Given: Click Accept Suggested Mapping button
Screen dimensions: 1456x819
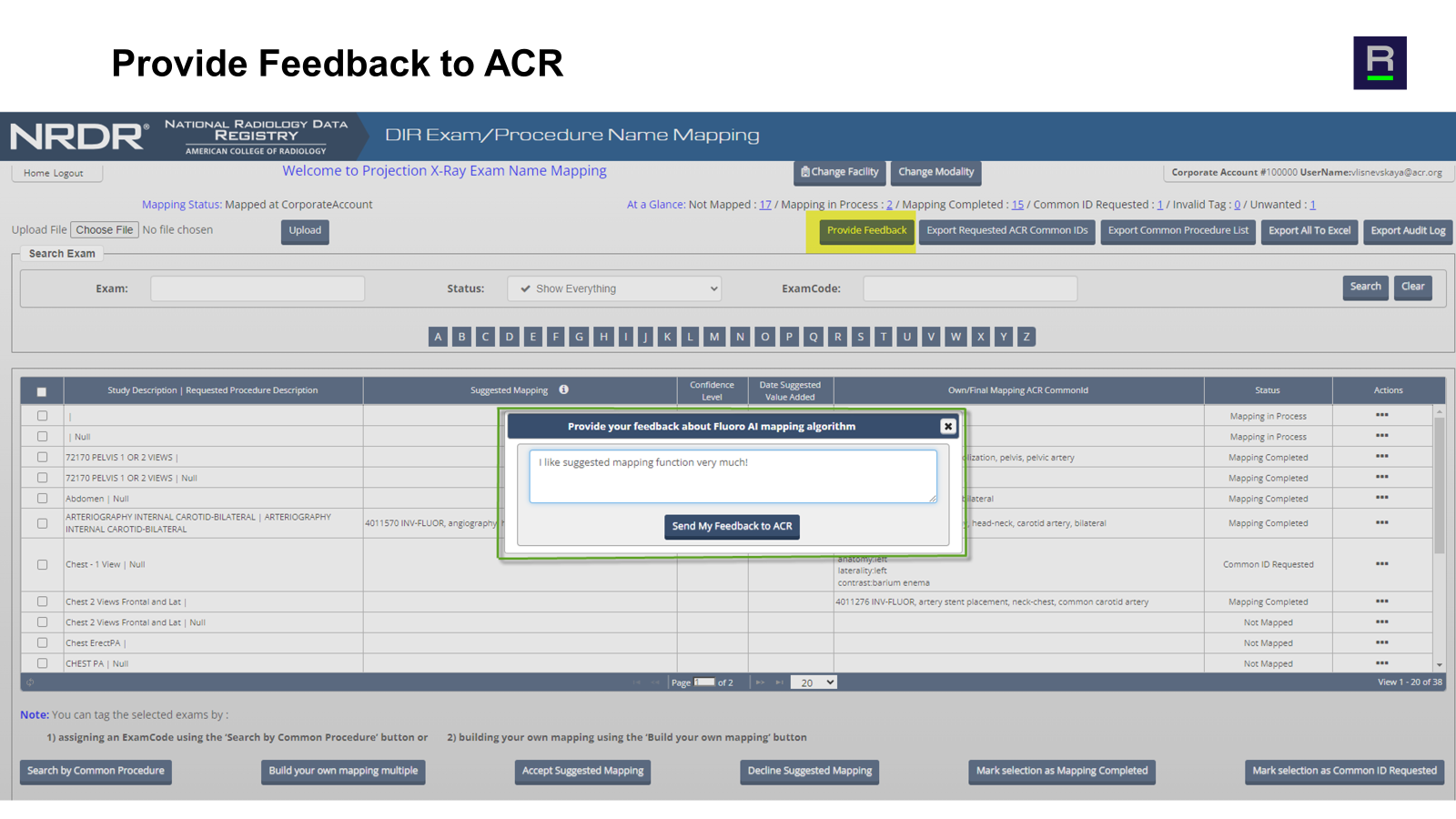Looking at the screenshot, I should point(582,772).
